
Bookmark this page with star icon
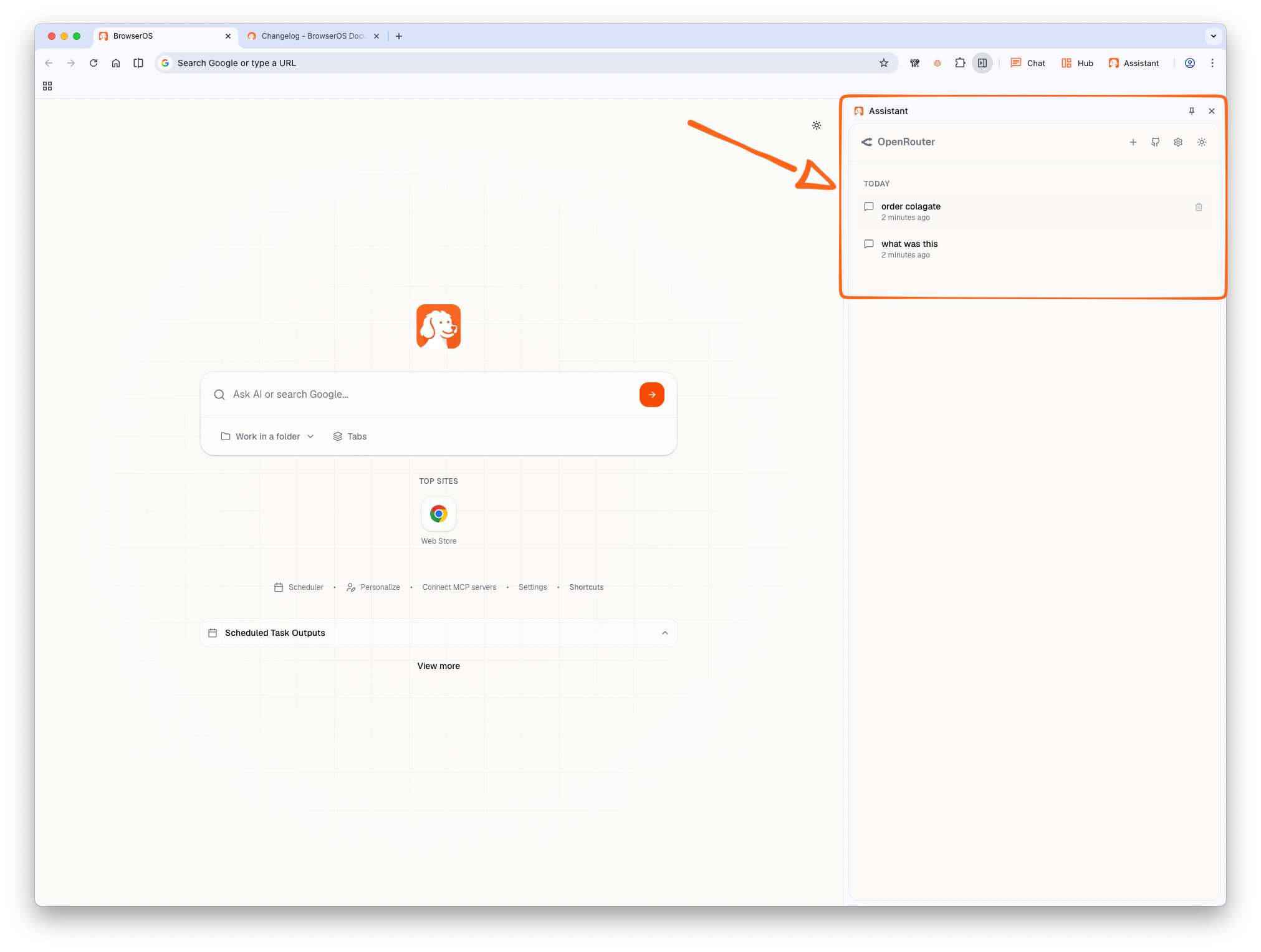click(x=883, y=63)
